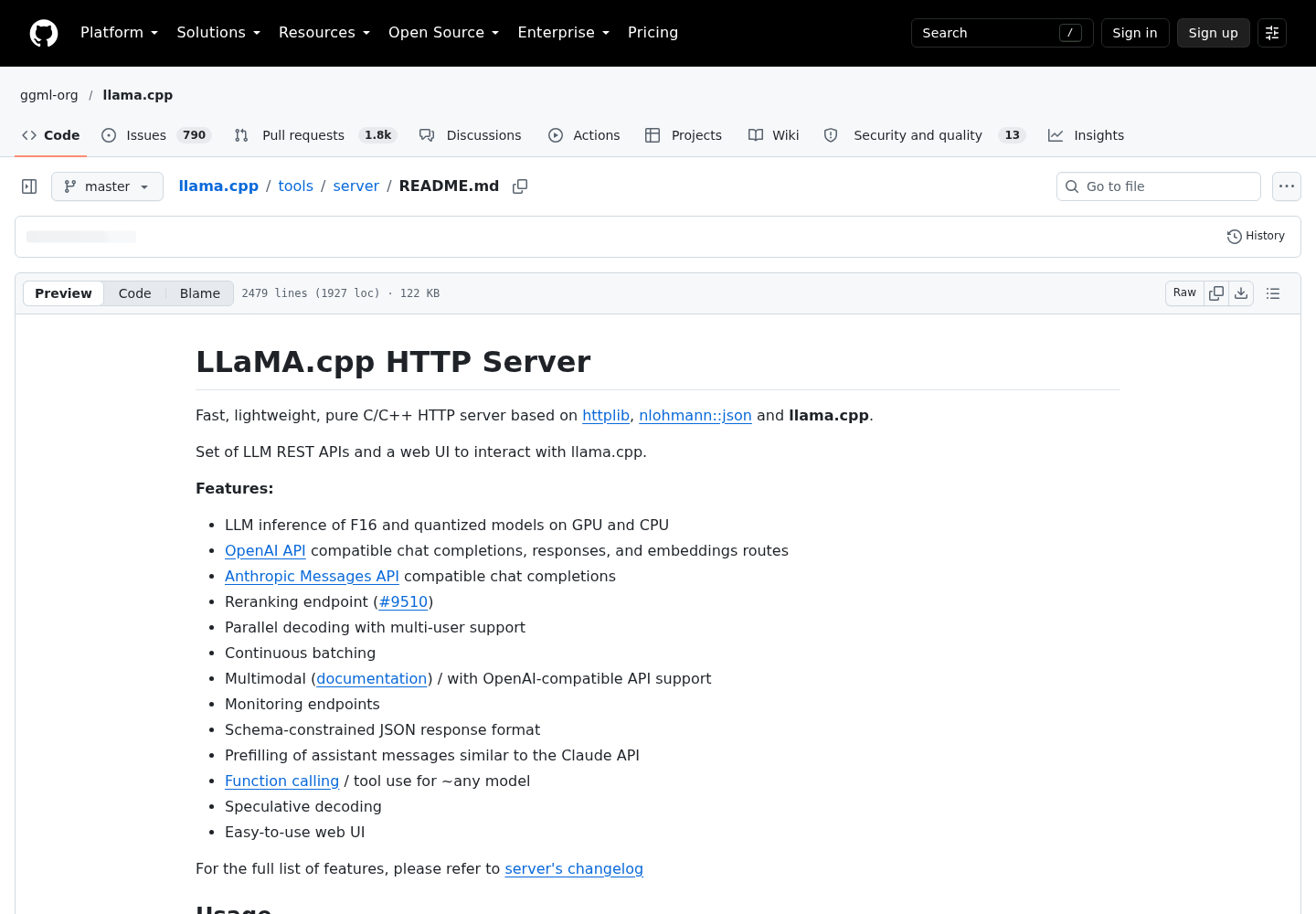Image resolution: width=1316 pixels, height=914 pixels.
Task: Switch to Code view of the file
Action: (x=134, y=293)
